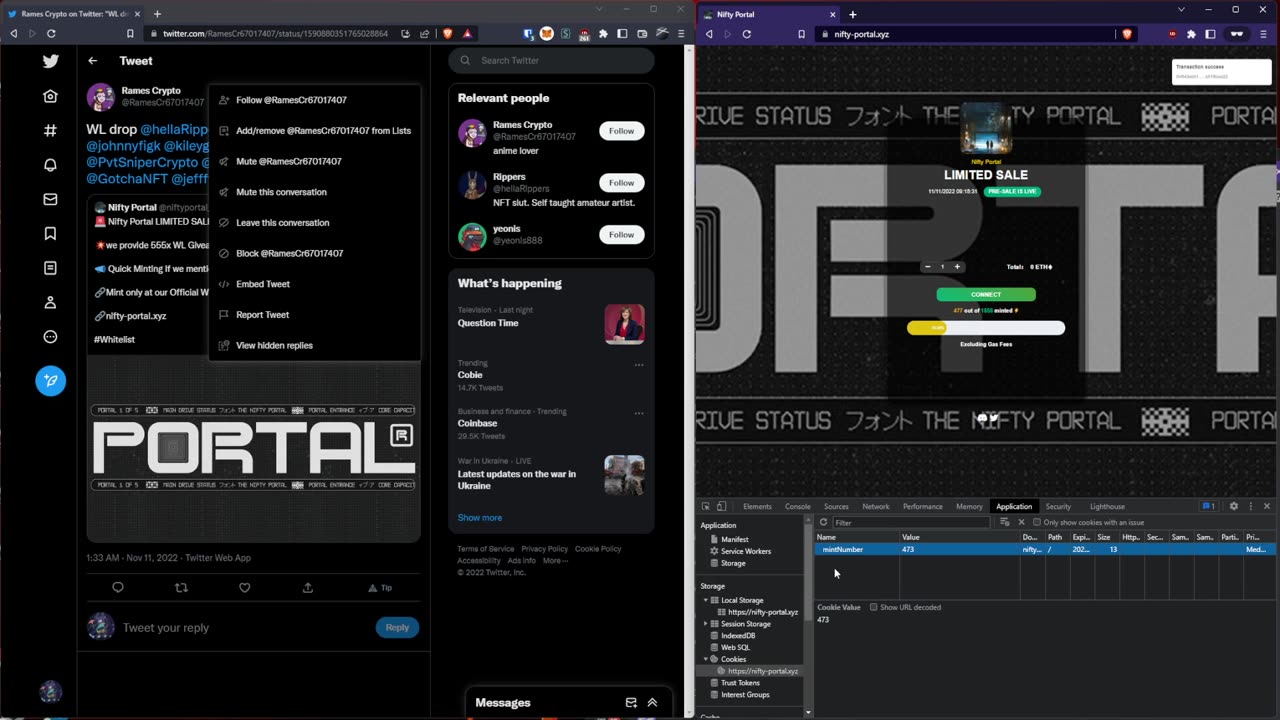Click the share icon under the tweet

pyautogui.click(x=308, y=588)
